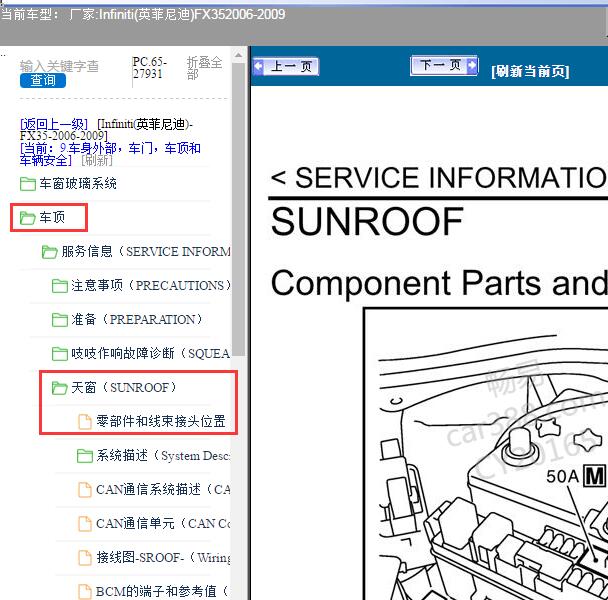Screen dimensions: 608x600
Task: Open 接线图-SROOF- wiring diagram document
Action: [x=163, y=557]
